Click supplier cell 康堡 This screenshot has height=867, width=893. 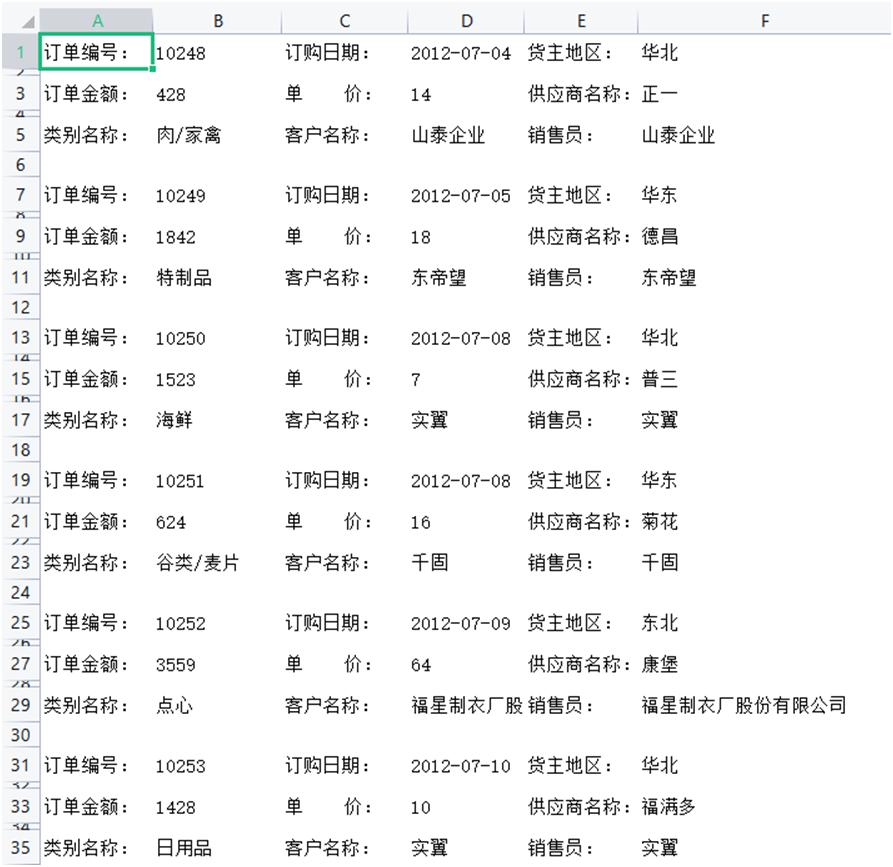pos(764,664)
